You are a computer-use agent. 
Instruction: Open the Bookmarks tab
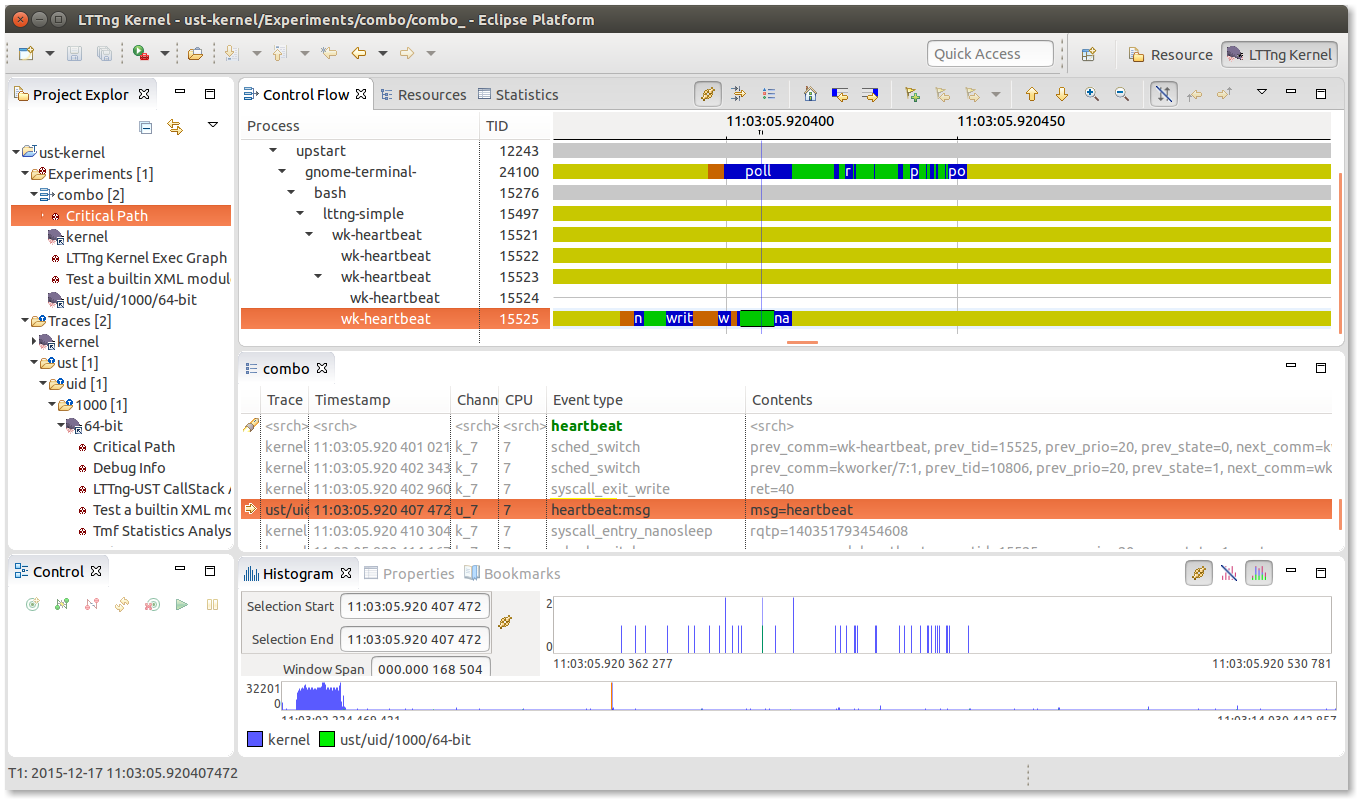click(x=512, y=574)
